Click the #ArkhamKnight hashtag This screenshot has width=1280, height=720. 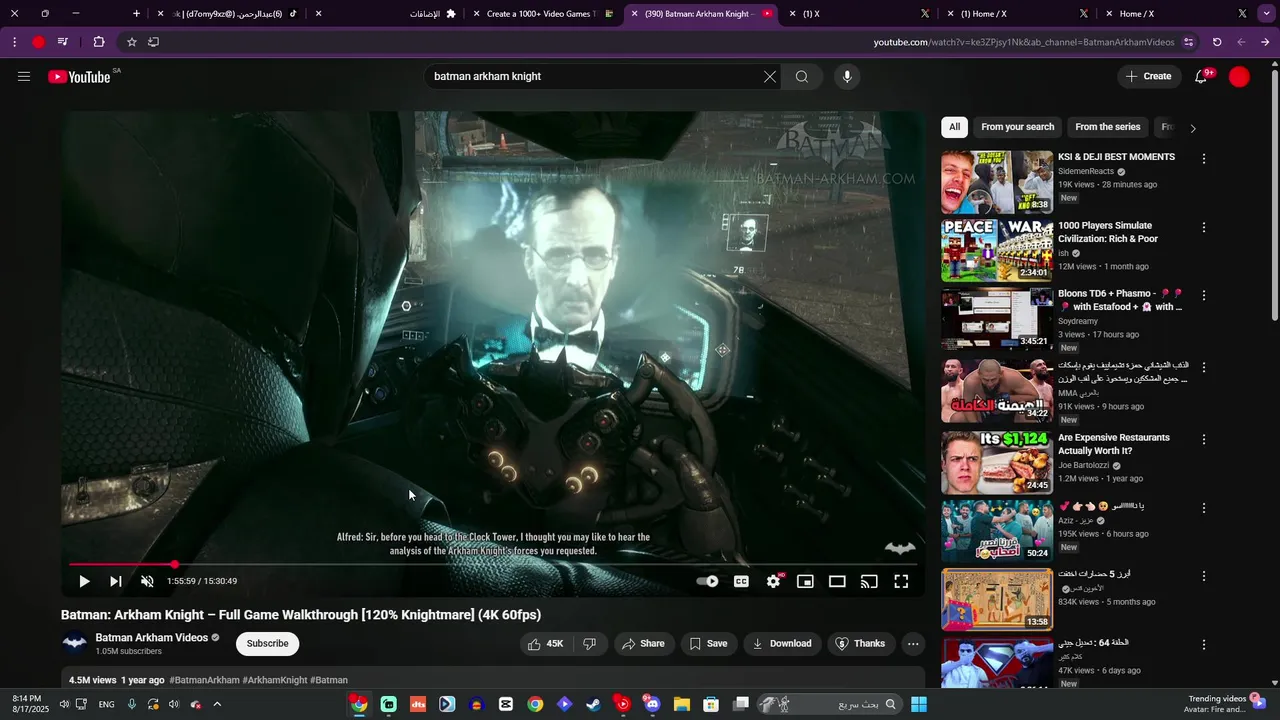tap(275, 680)
